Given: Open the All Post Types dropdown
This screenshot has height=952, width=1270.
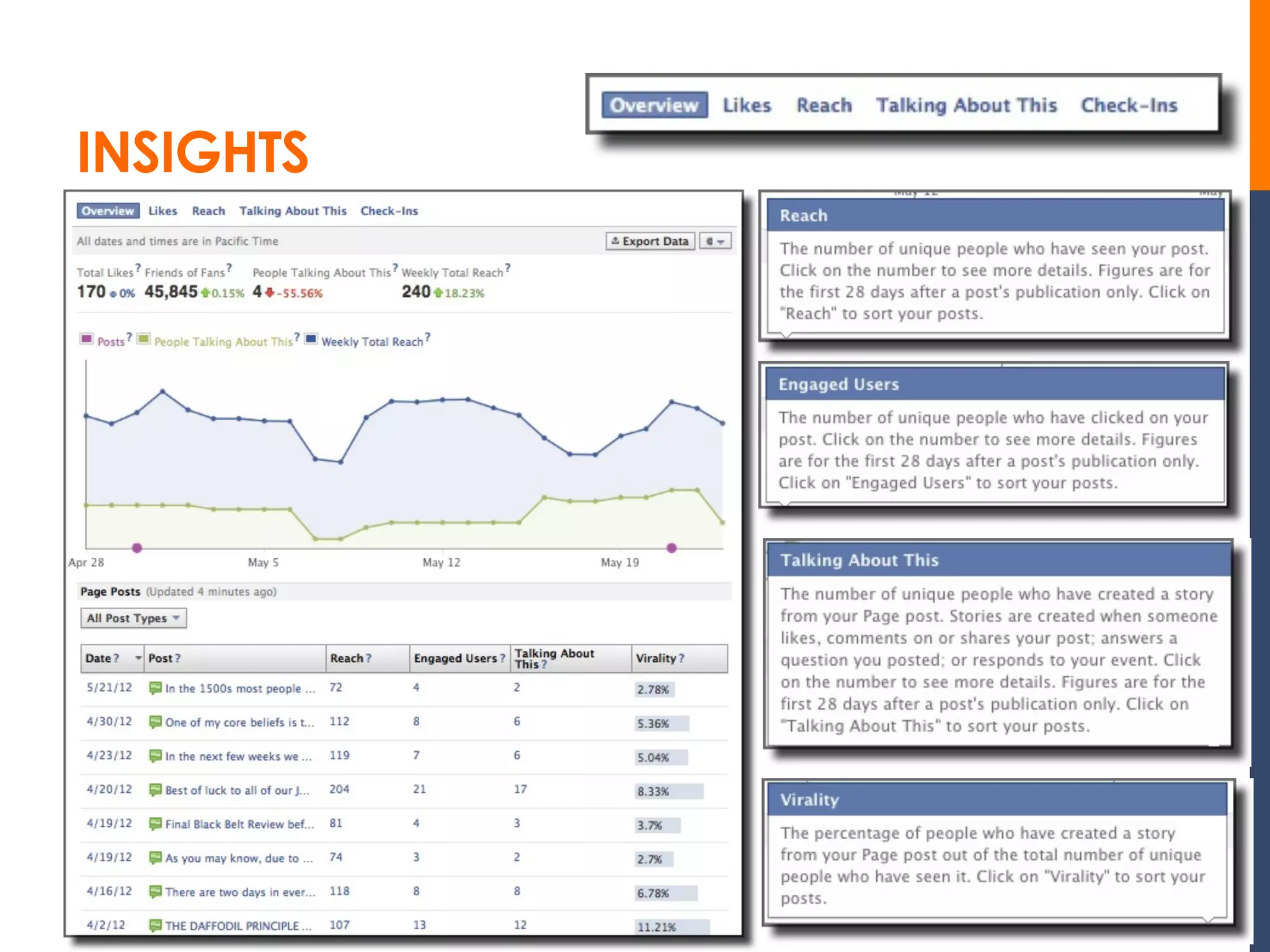Looking at the screenshot, I should pyautogui.click(x=133, y=618).
